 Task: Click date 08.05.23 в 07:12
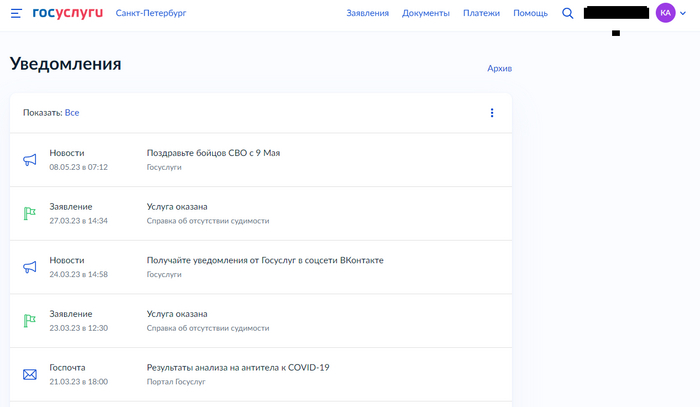pyautogui.click(x=79, y=167)
